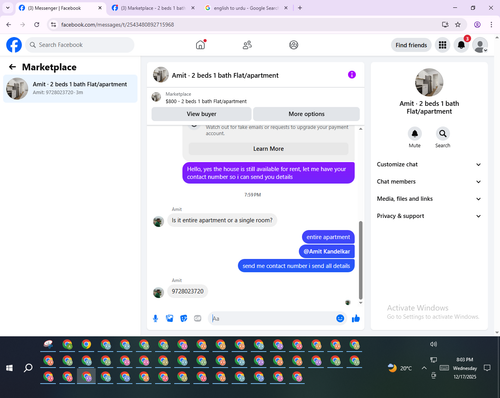Open the large listing thumbnail in right panel

429,82
